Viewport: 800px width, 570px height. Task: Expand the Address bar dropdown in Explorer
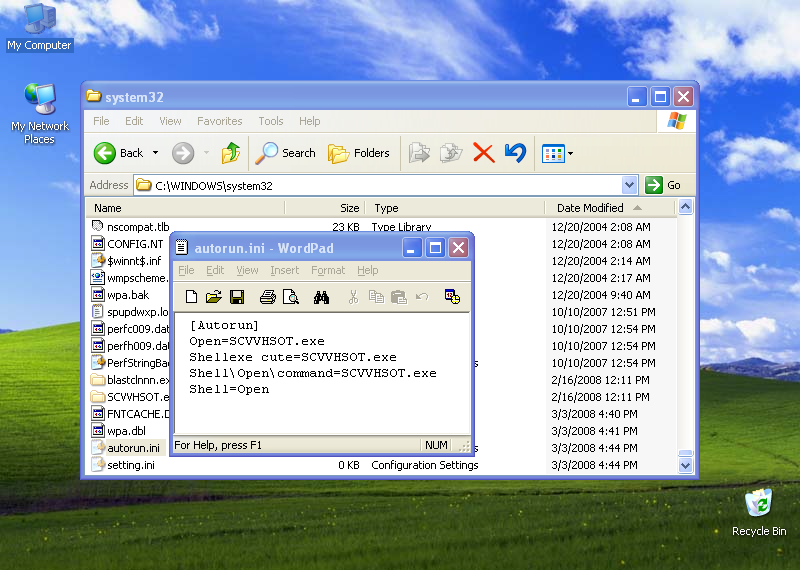coord(630,185)
